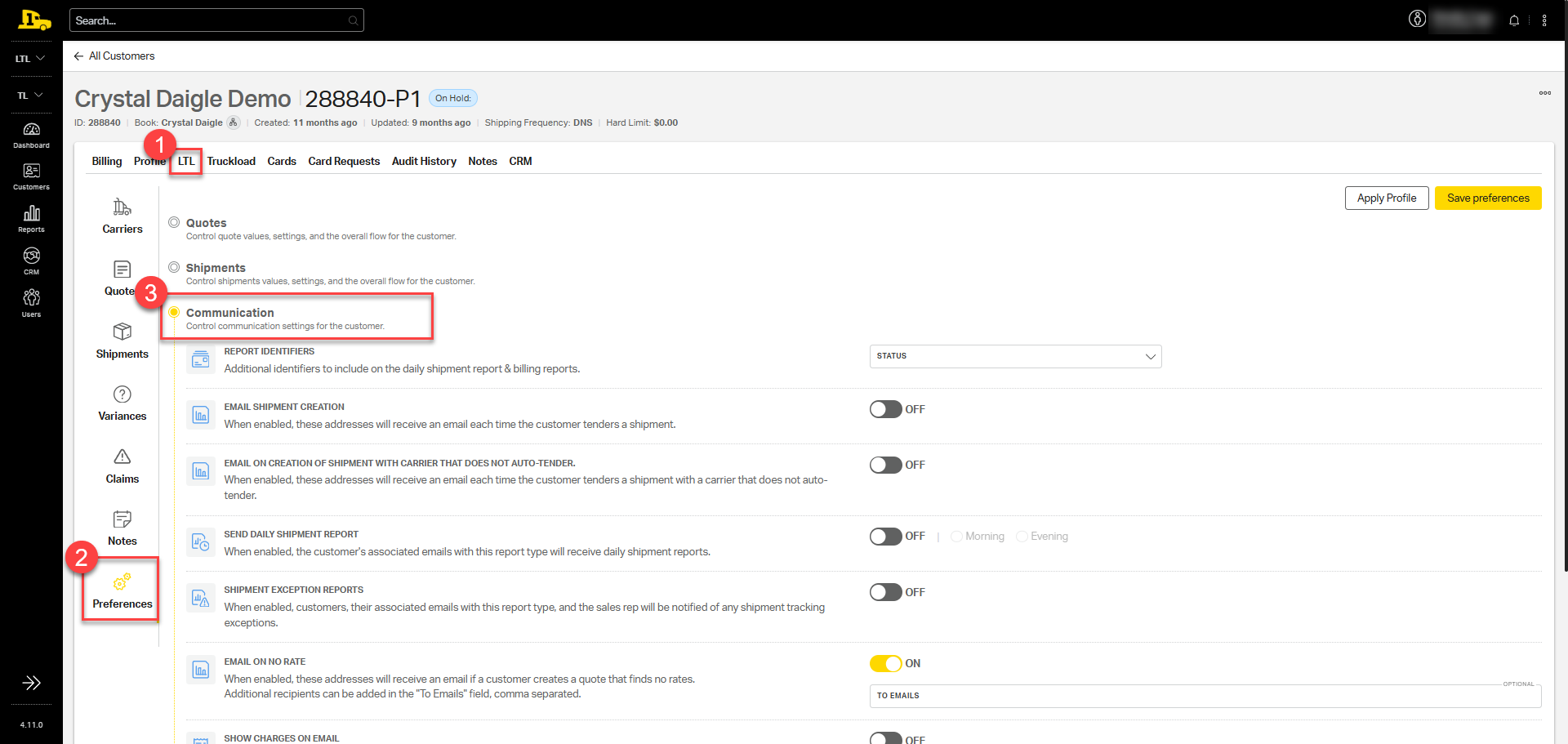1568x744 pixels.
Task: Open the Status report identifiers dropdown
Action: pos(1015,356)
